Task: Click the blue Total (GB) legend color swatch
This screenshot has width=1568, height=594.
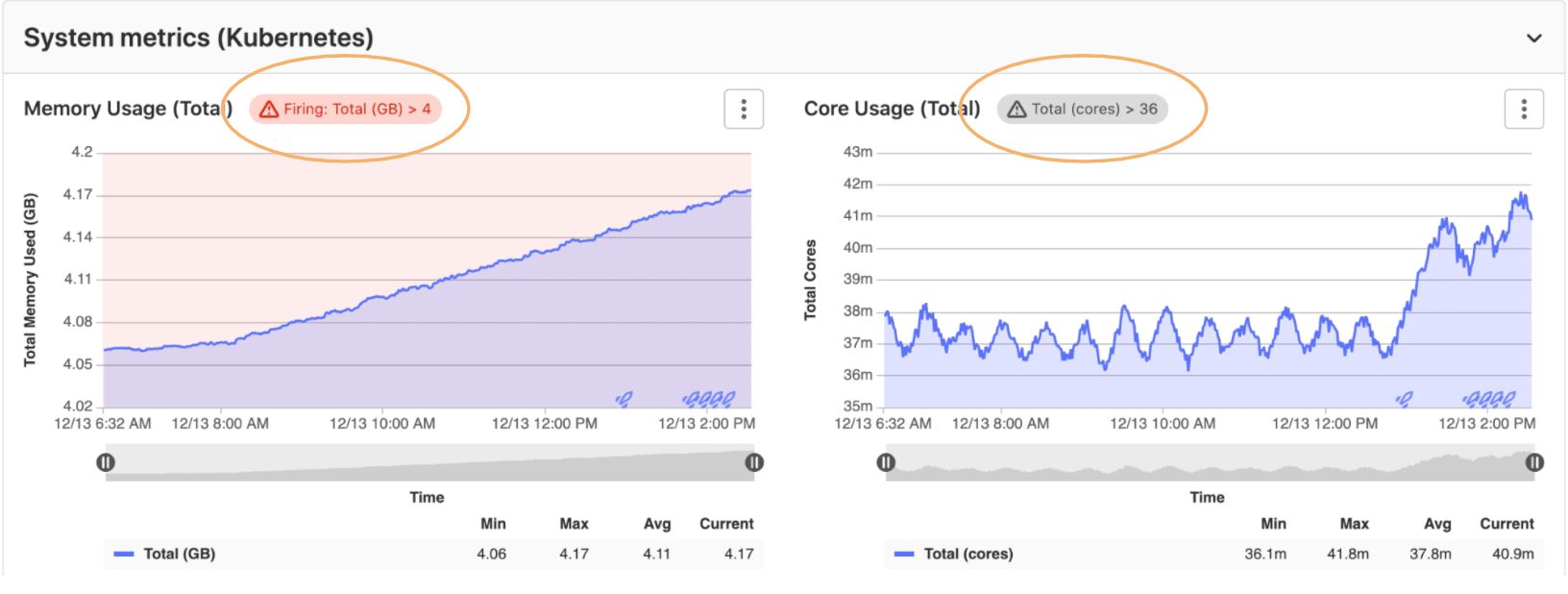Action: point(123,554)
